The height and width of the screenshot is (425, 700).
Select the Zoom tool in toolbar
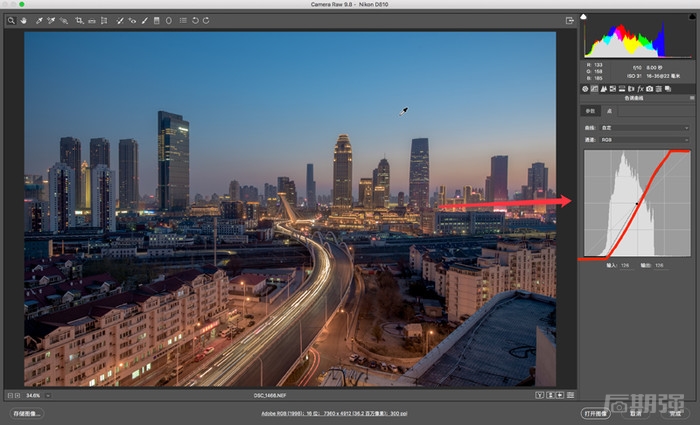(x=11, y=21)
